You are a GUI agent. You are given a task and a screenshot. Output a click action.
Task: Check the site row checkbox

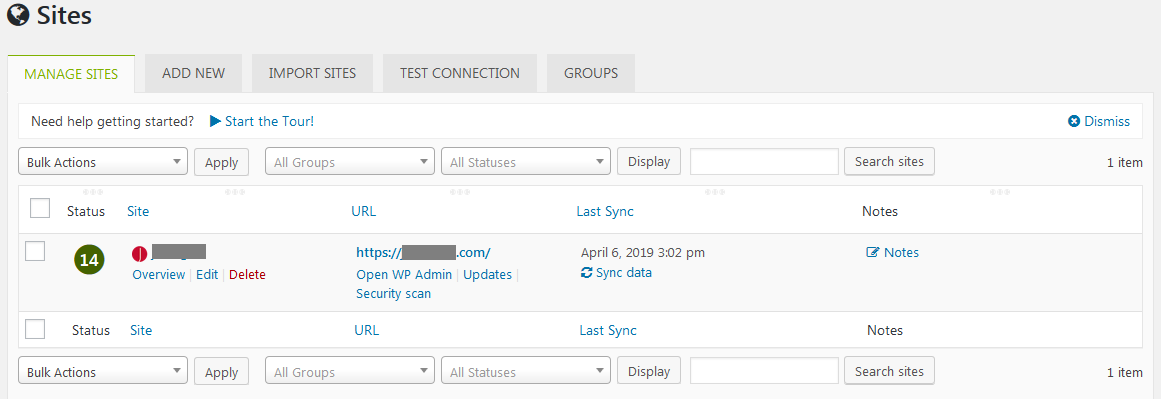click(x=35, y=251)
